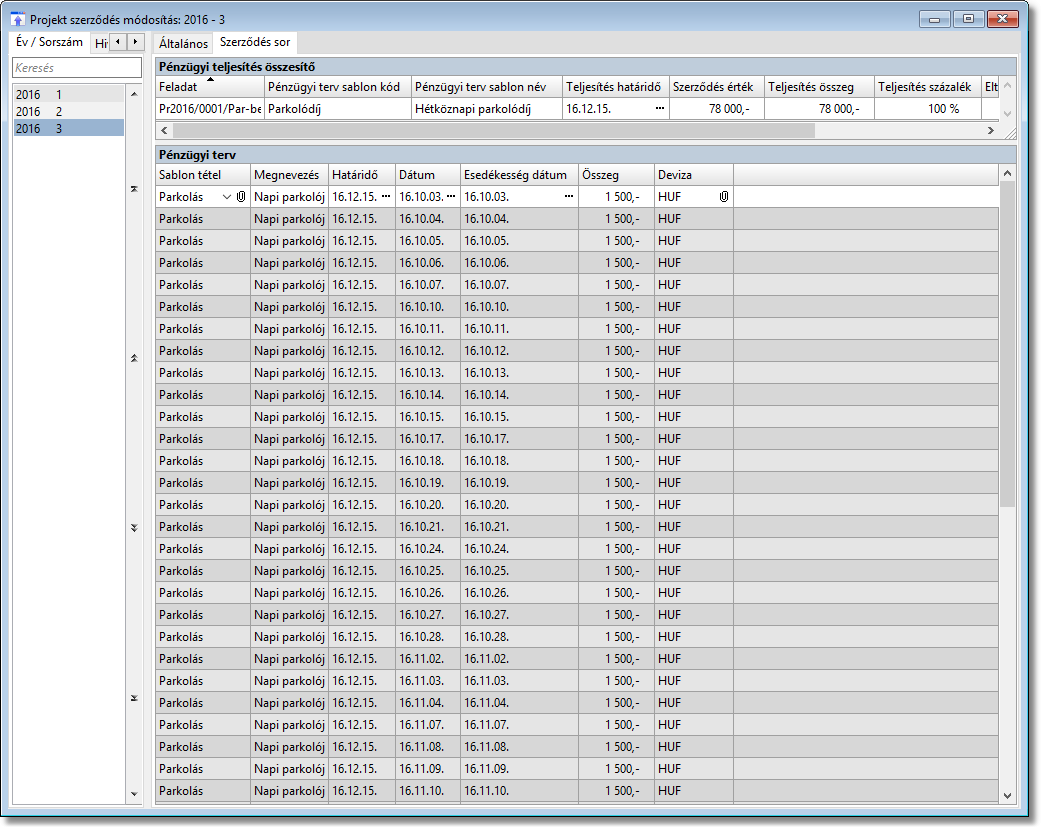Click the Sablon tétel column header
The height and width of the screenshot is (829, 1041).
coord(203,175)
